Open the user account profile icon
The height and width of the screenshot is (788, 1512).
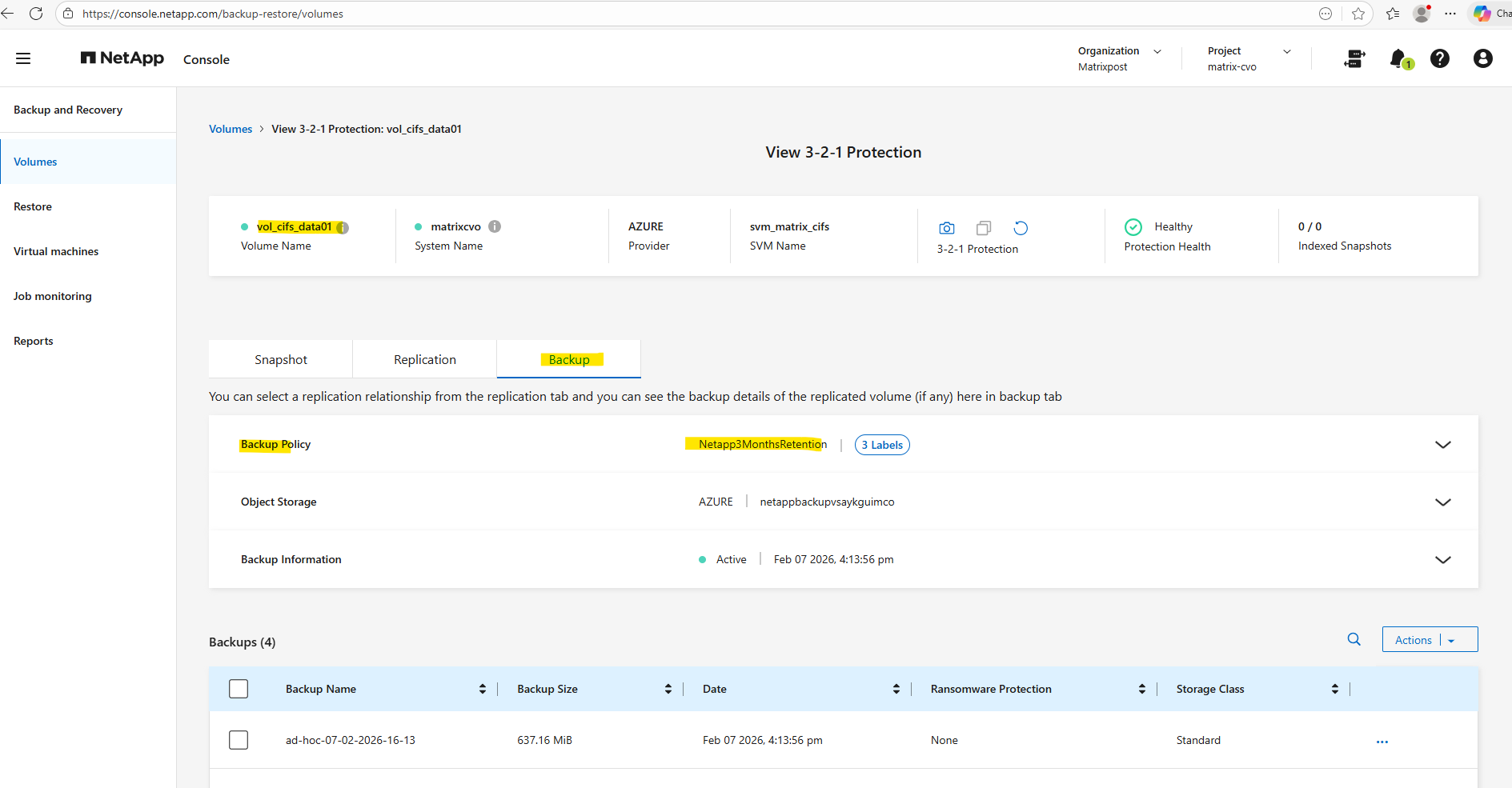pyautogui.click(x=1482, y=58)
